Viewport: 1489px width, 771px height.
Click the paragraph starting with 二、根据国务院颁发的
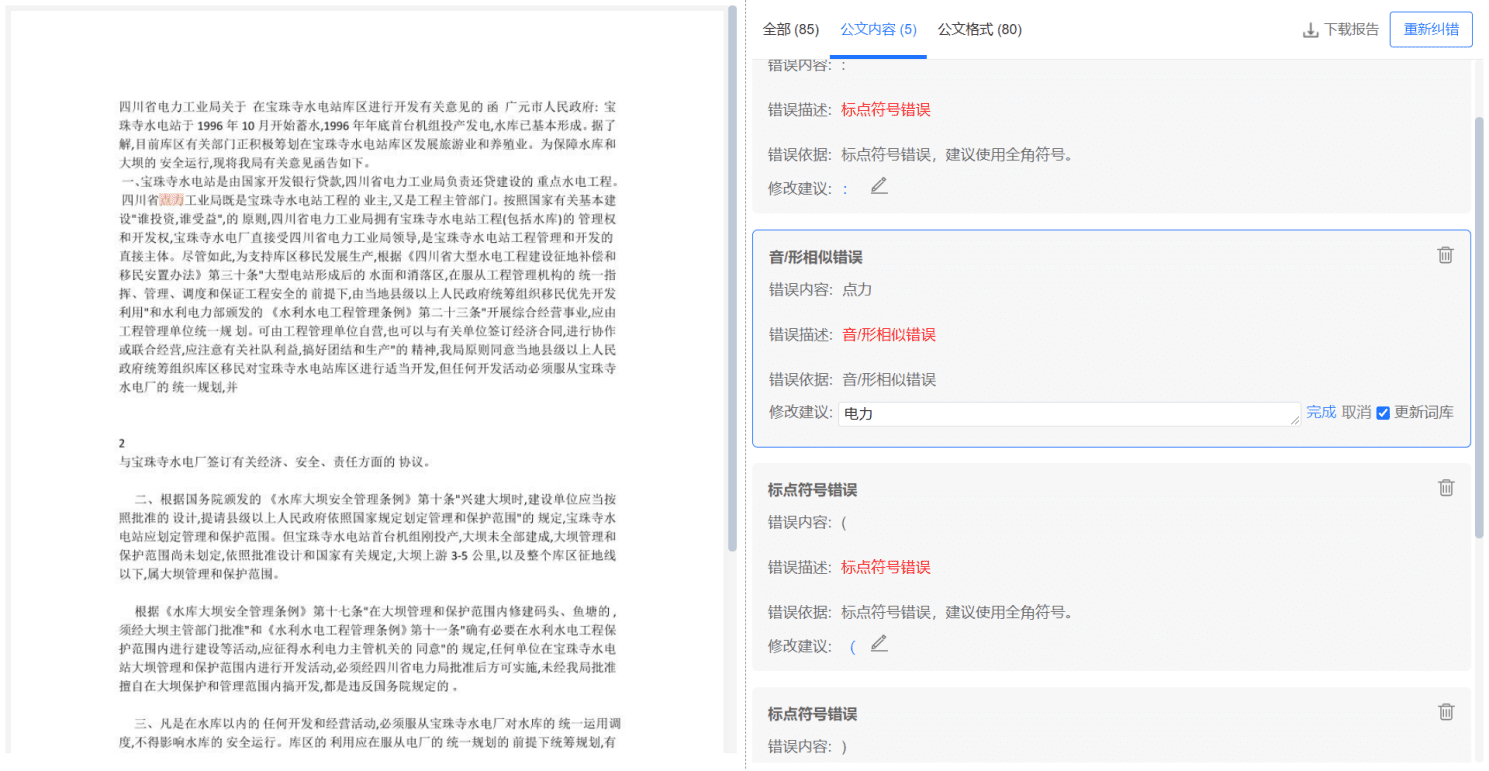pyautogui.click(x=368, y=536)
